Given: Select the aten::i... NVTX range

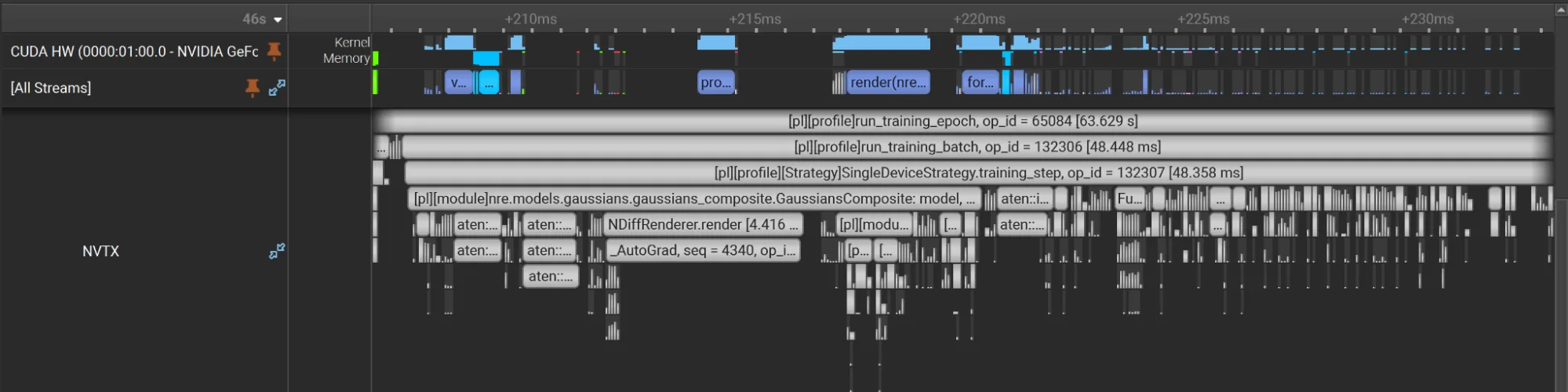Looking at the screenshot, I should pyautogui.click(x=1024, y=198).
